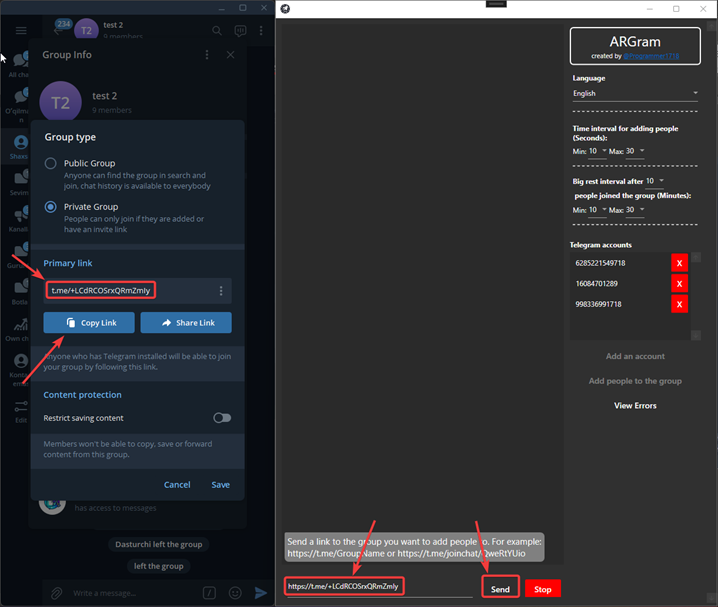The height and width of the screenshot is (607, 718).
Task: Open the Language dropdown set to English
Action: [635, 93]
